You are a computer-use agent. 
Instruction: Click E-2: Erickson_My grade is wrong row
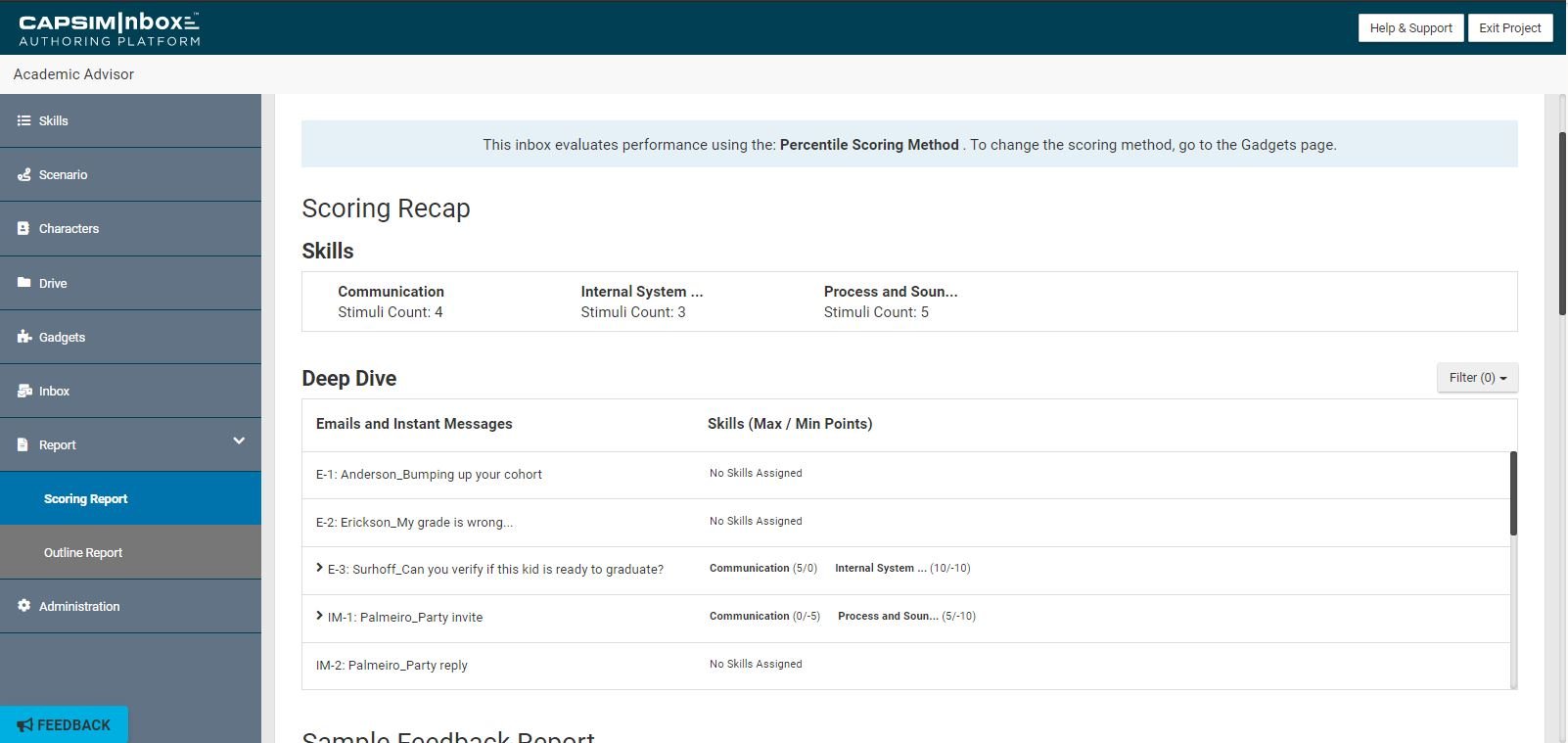point(905,523)
